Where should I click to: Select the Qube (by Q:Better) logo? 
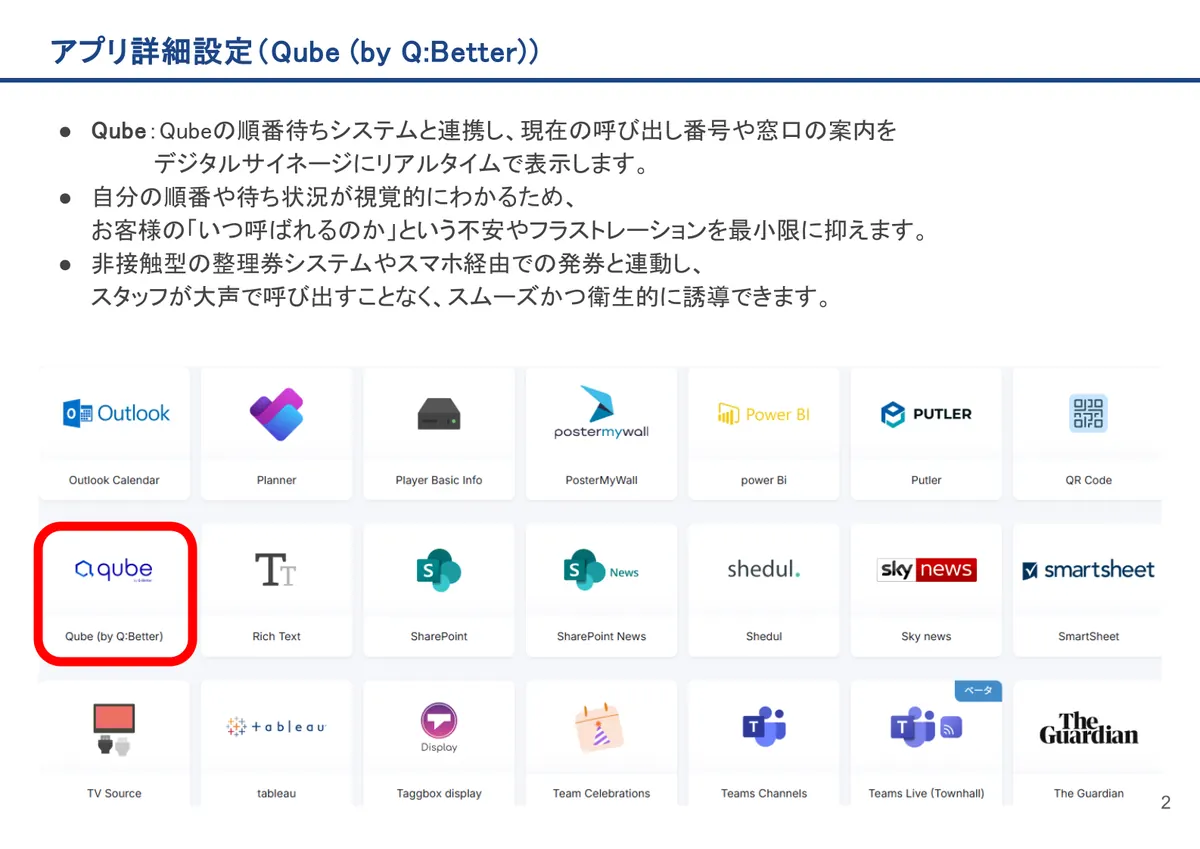click(114, 570)
